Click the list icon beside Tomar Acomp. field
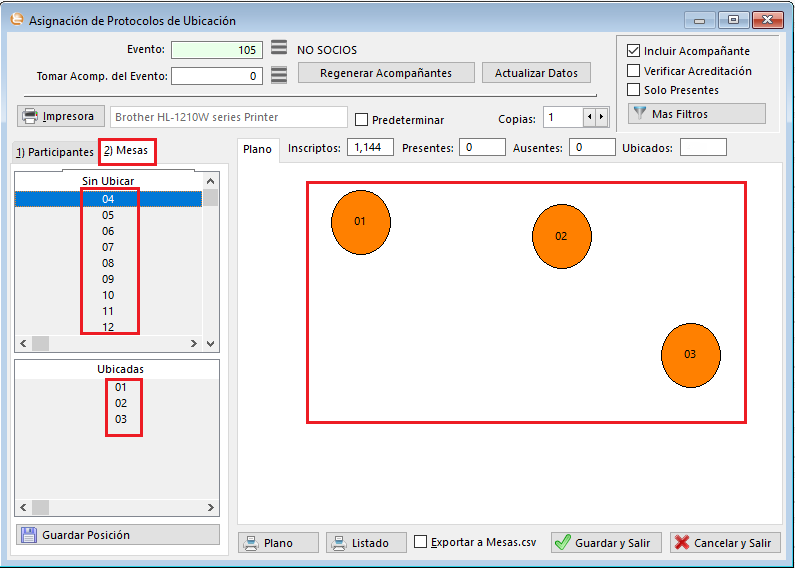 (279, 75)
